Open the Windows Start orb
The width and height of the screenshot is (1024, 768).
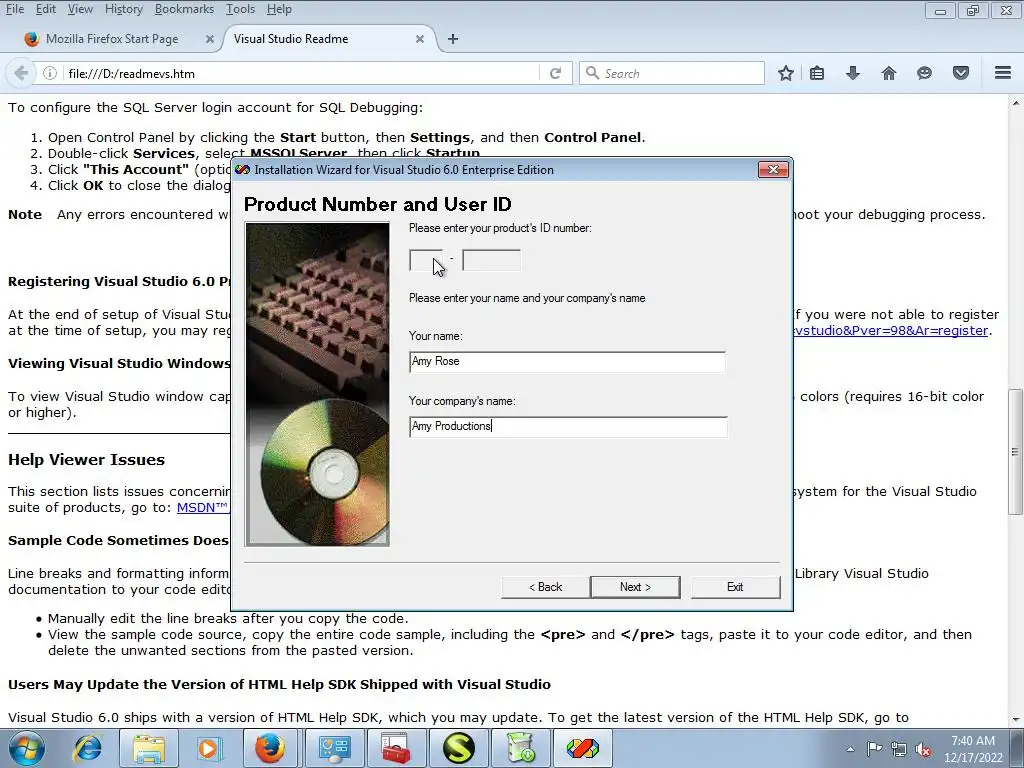26,748
